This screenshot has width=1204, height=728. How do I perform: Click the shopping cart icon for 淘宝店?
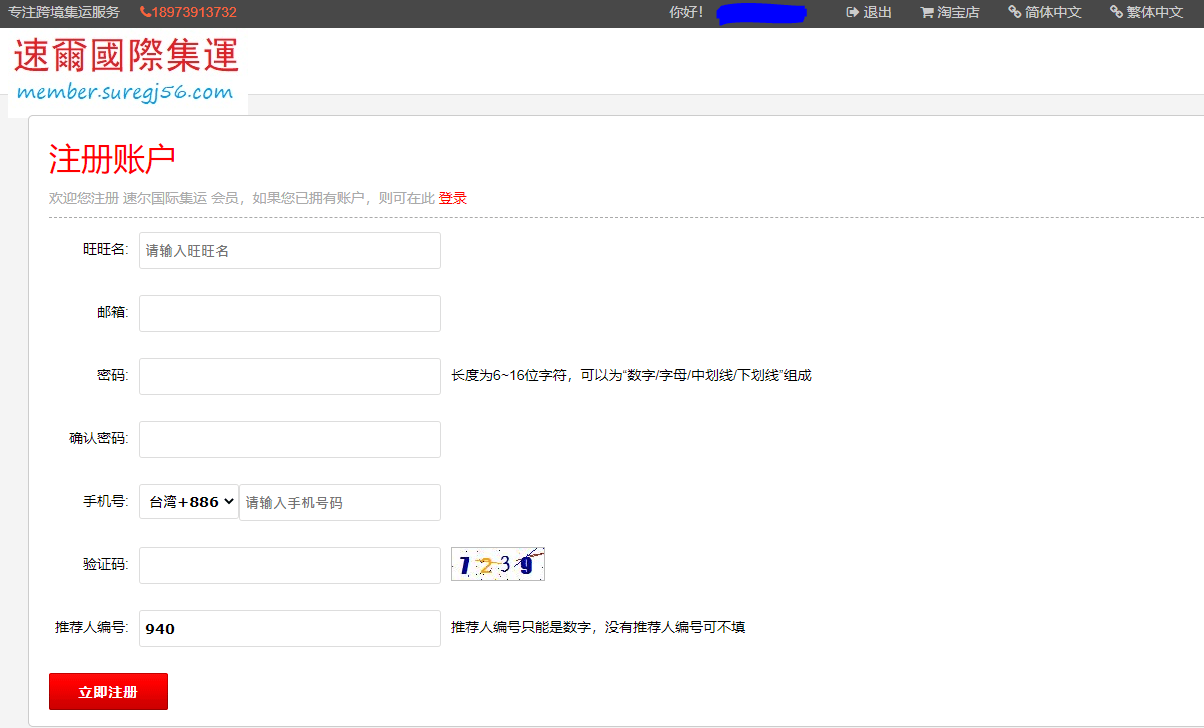tap(927, 13)
